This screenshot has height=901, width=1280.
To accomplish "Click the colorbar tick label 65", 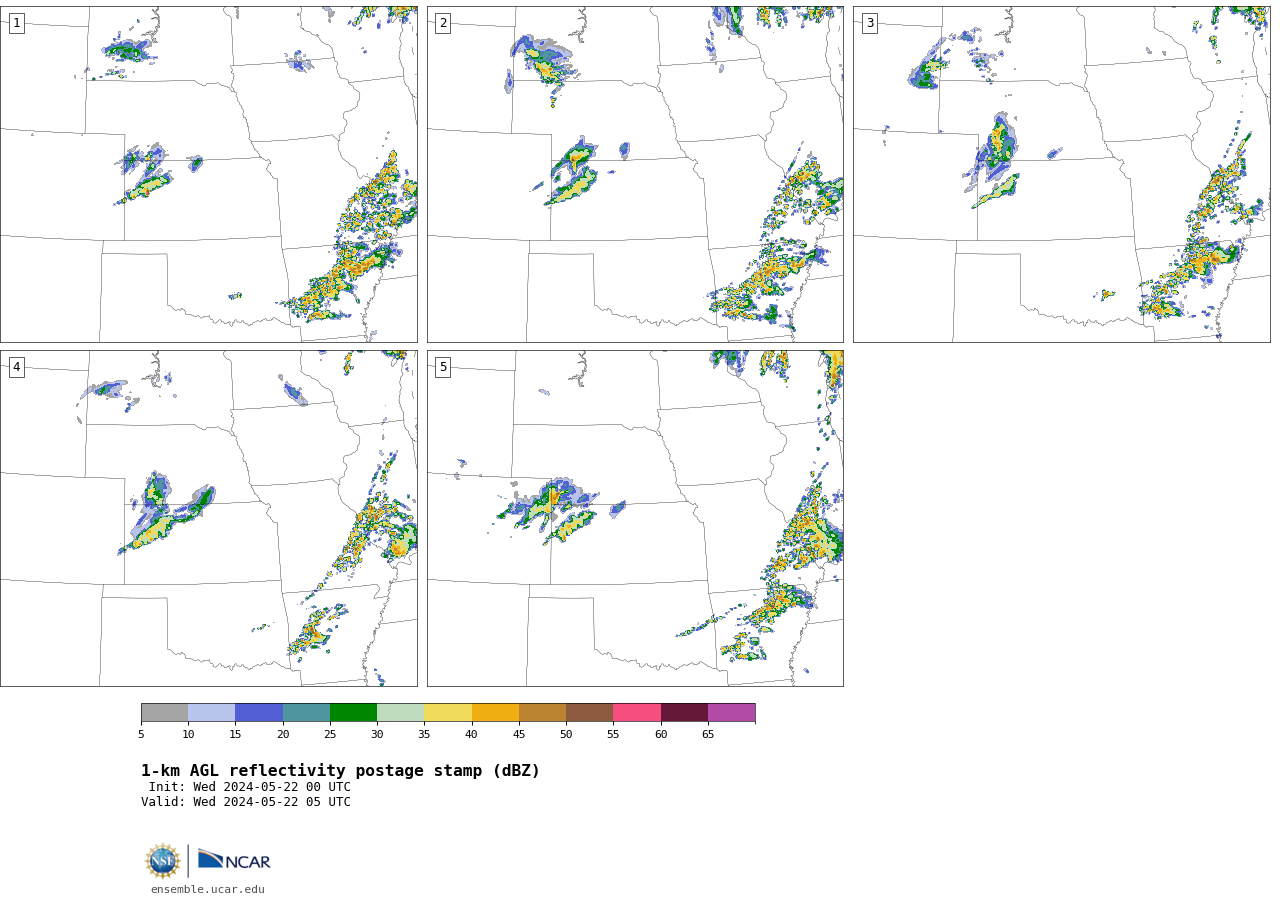I will [x=708, y=734].
